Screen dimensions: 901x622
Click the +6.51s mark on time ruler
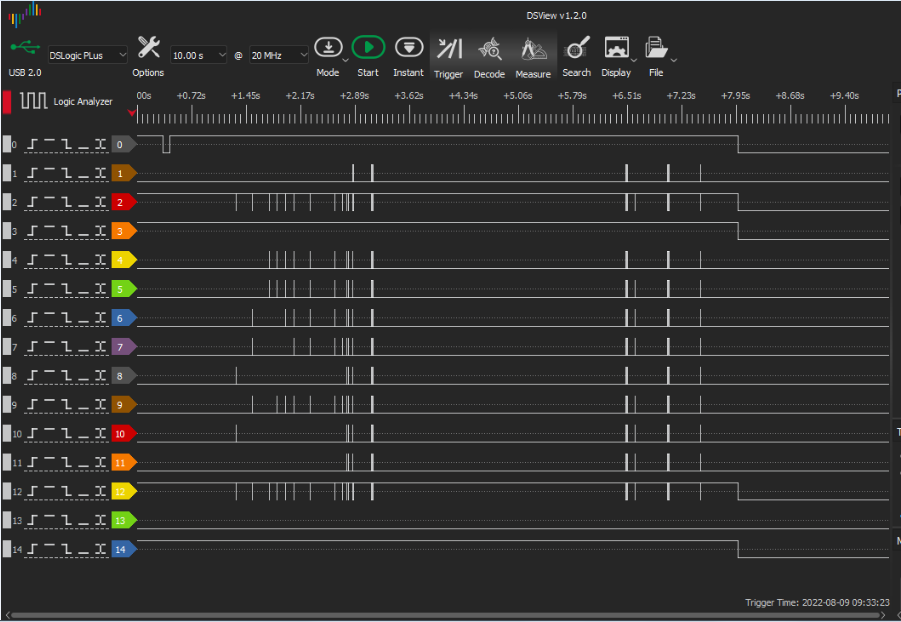pos(626,95)
